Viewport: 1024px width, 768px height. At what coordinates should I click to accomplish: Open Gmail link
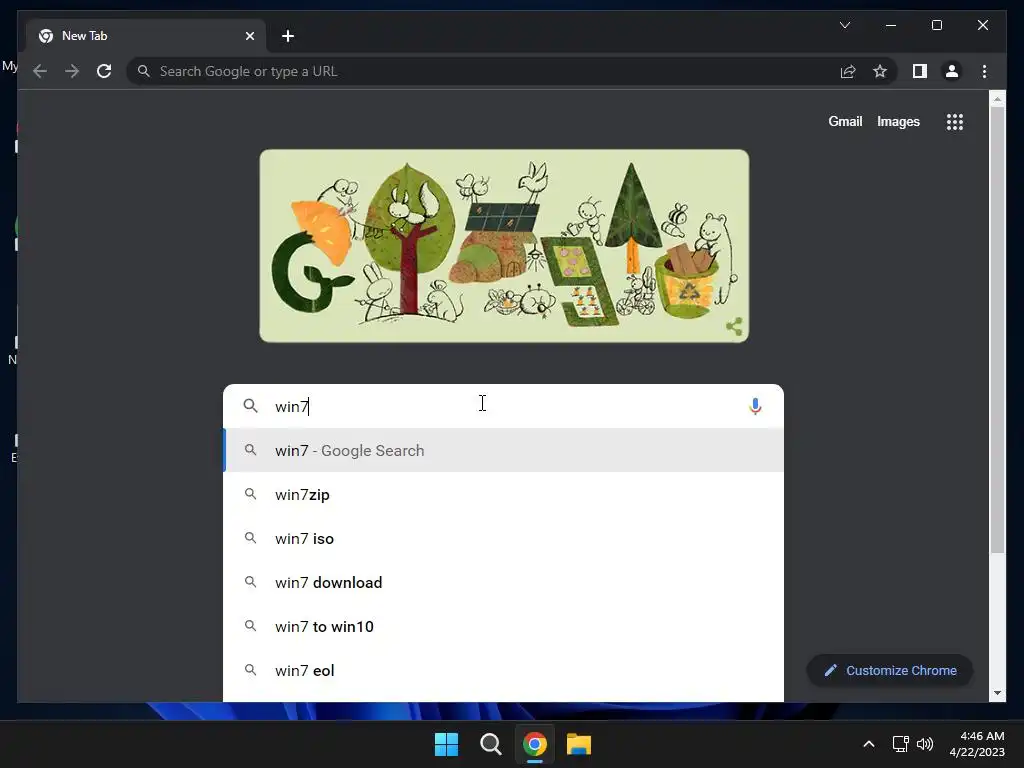tap(845, 121)
